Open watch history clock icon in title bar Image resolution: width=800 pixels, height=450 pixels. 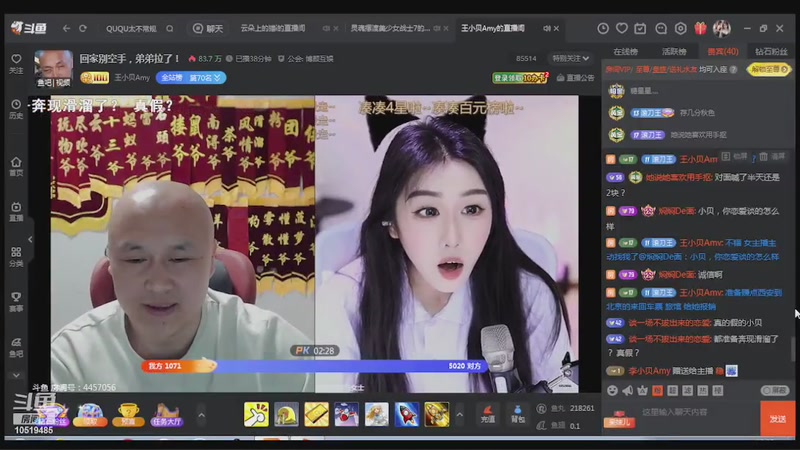tap(603, 29)
